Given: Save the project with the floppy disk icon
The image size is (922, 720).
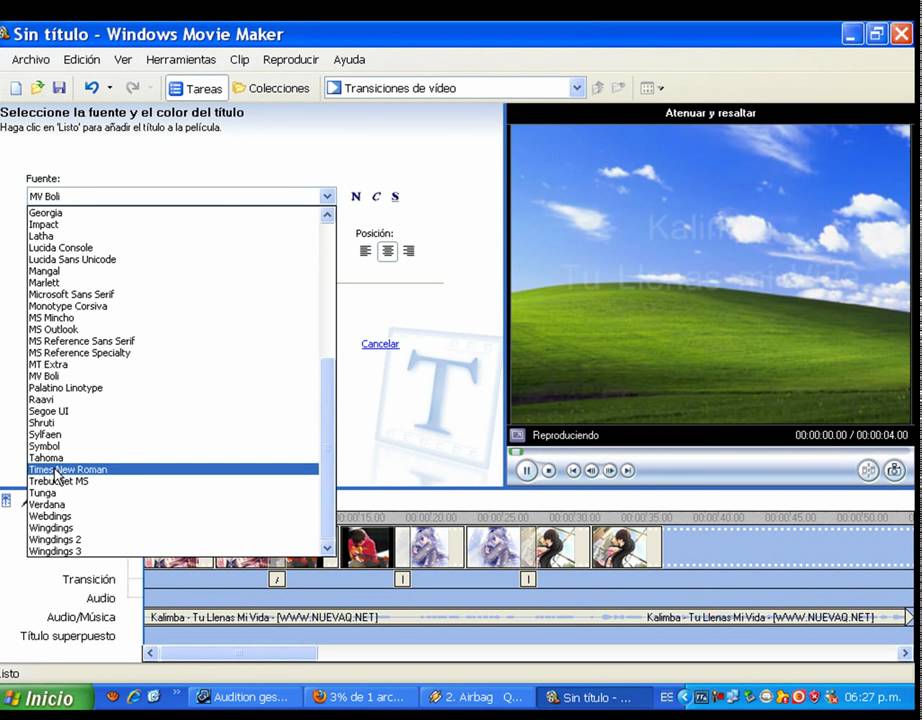Looking at the screenshot, I should click(x=59, y=88).
